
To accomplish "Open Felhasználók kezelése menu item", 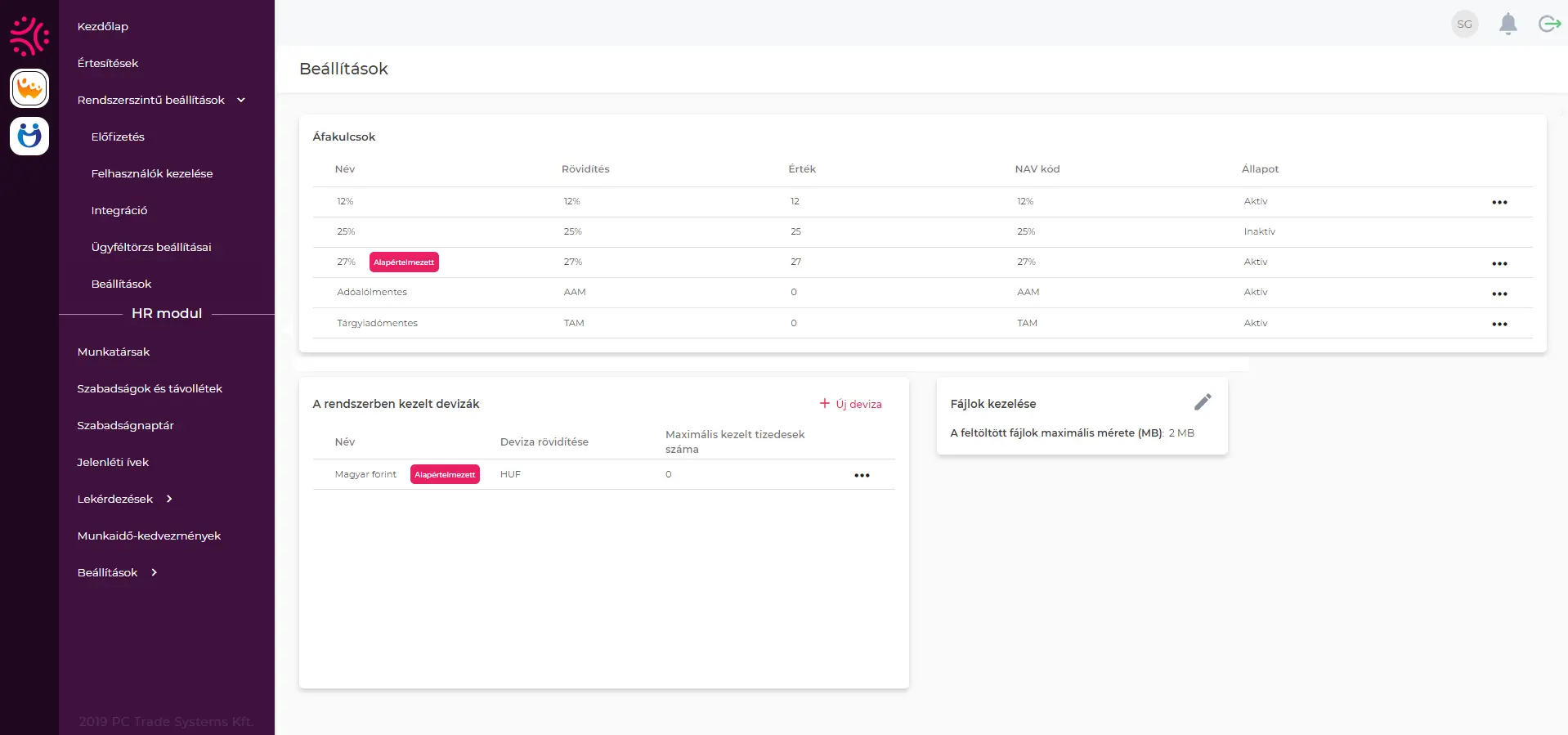I will pyautogui.click(x=152, y=173).
